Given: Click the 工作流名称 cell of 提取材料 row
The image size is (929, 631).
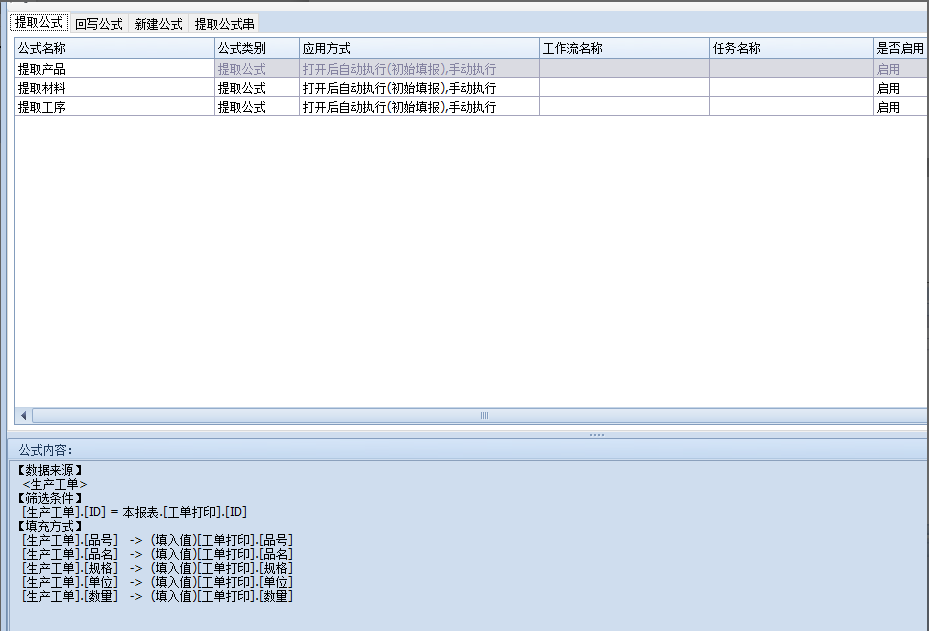Looking at the screenshot, I should pyautogui.click(x=623, y=88).
